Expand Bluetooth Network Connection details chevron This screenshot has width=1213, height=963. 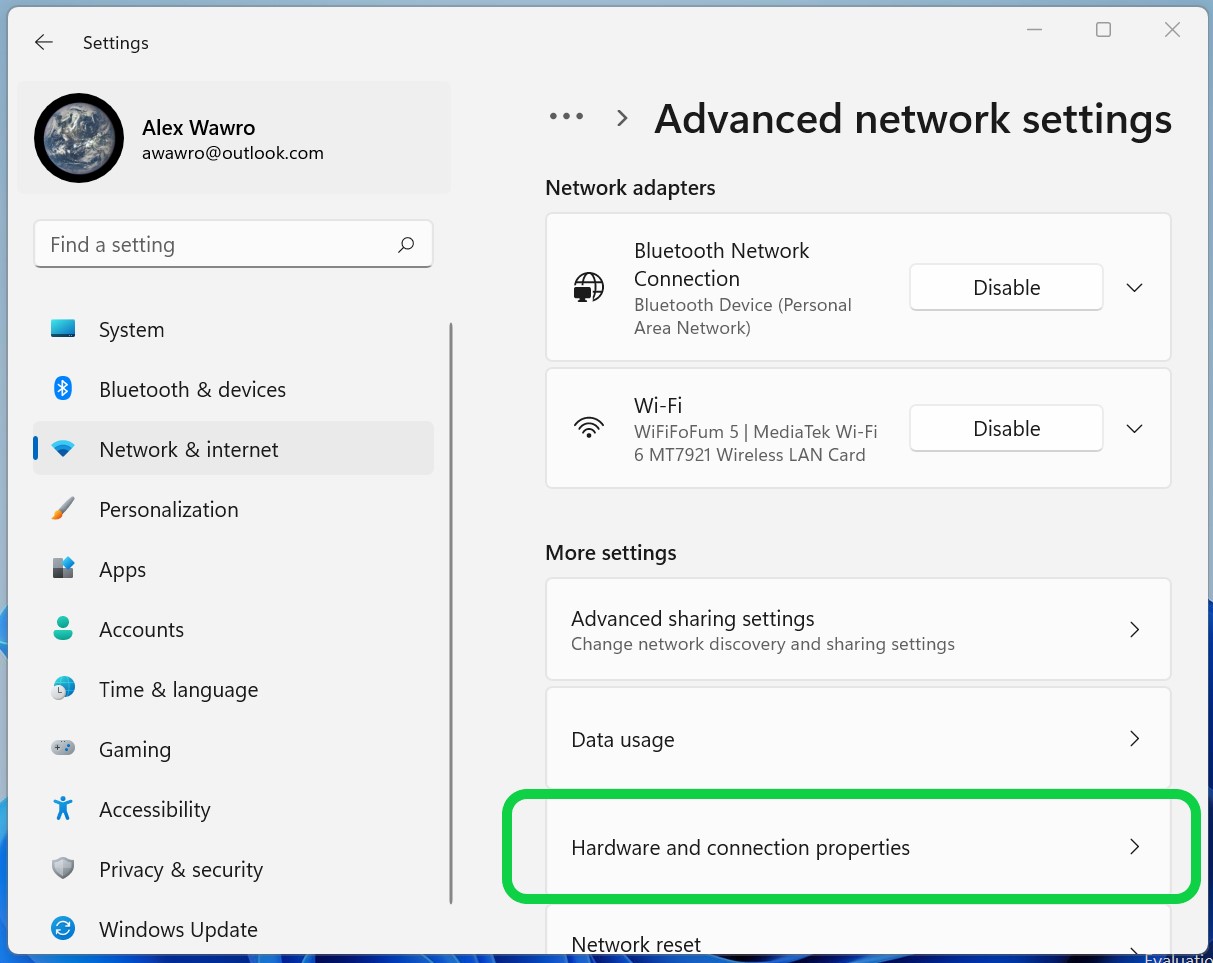1134,288
